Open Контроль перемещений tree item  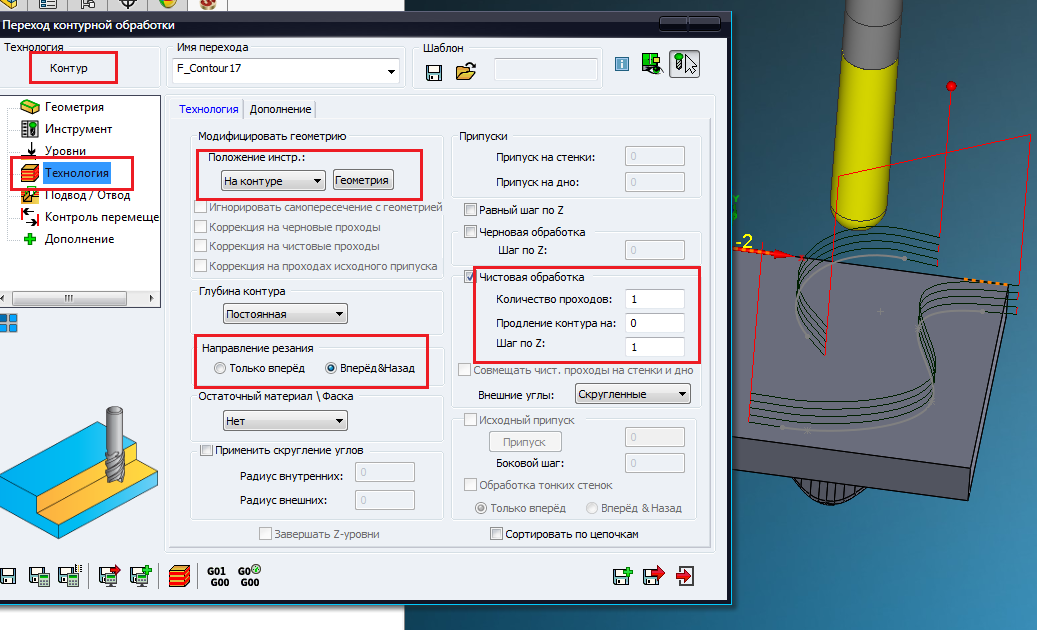101,217
